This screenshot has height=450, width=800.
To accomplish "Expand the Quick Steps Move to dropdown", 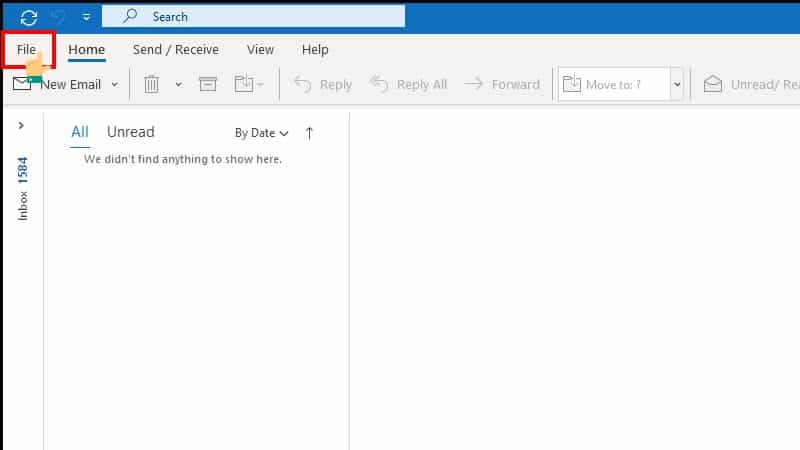I will [677, 85].
